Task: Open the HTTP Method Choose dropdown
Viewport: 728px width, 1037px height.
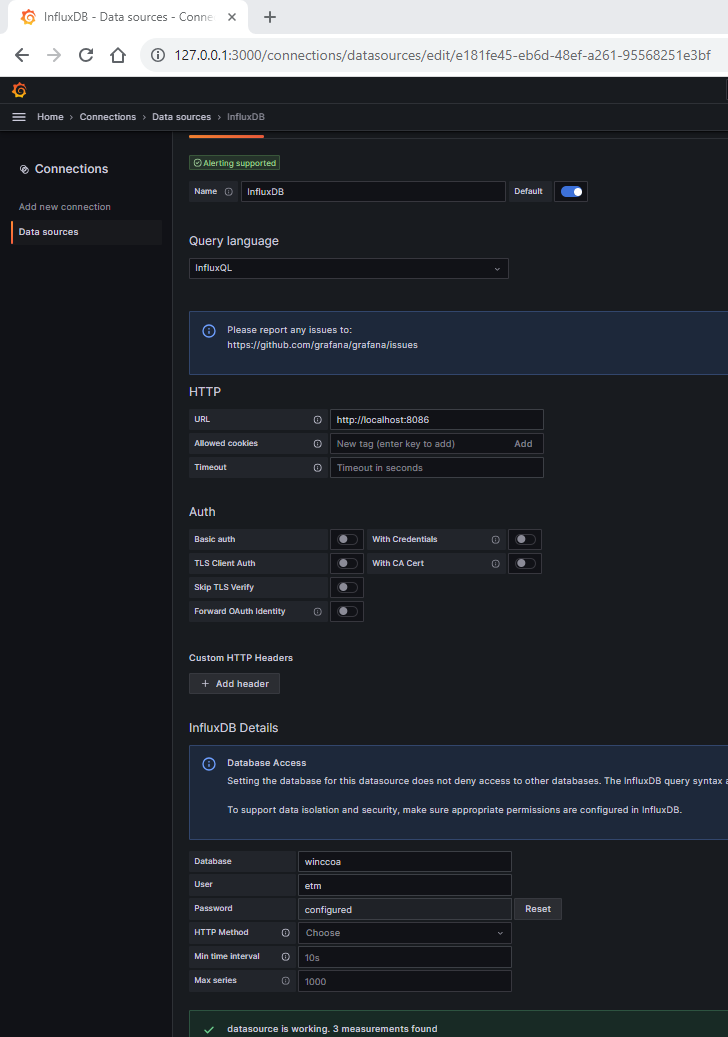Action: [405, 933]
